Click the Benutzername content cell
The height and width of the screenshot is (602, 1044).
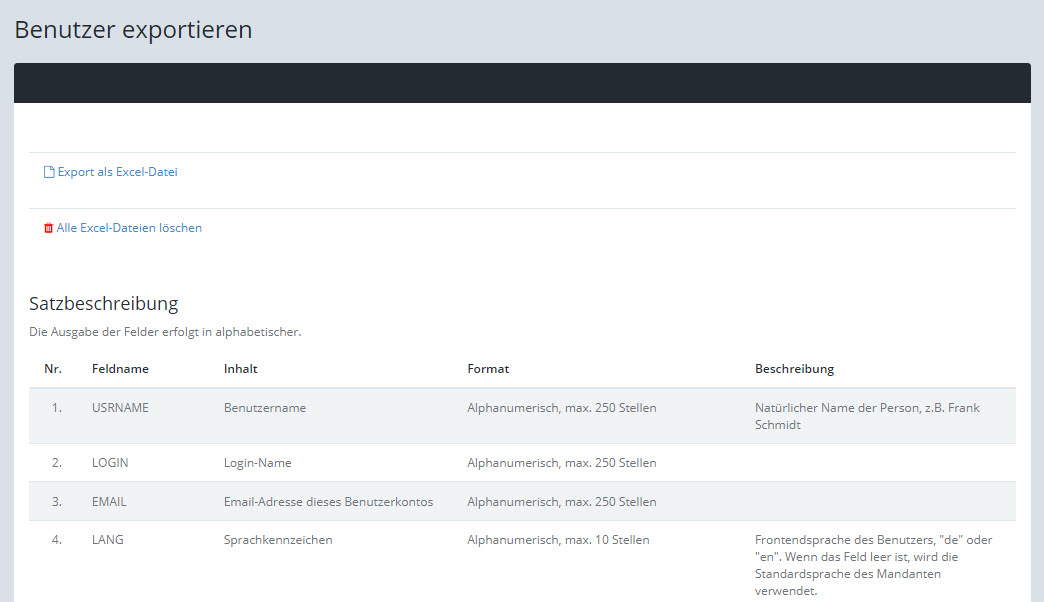265,408
